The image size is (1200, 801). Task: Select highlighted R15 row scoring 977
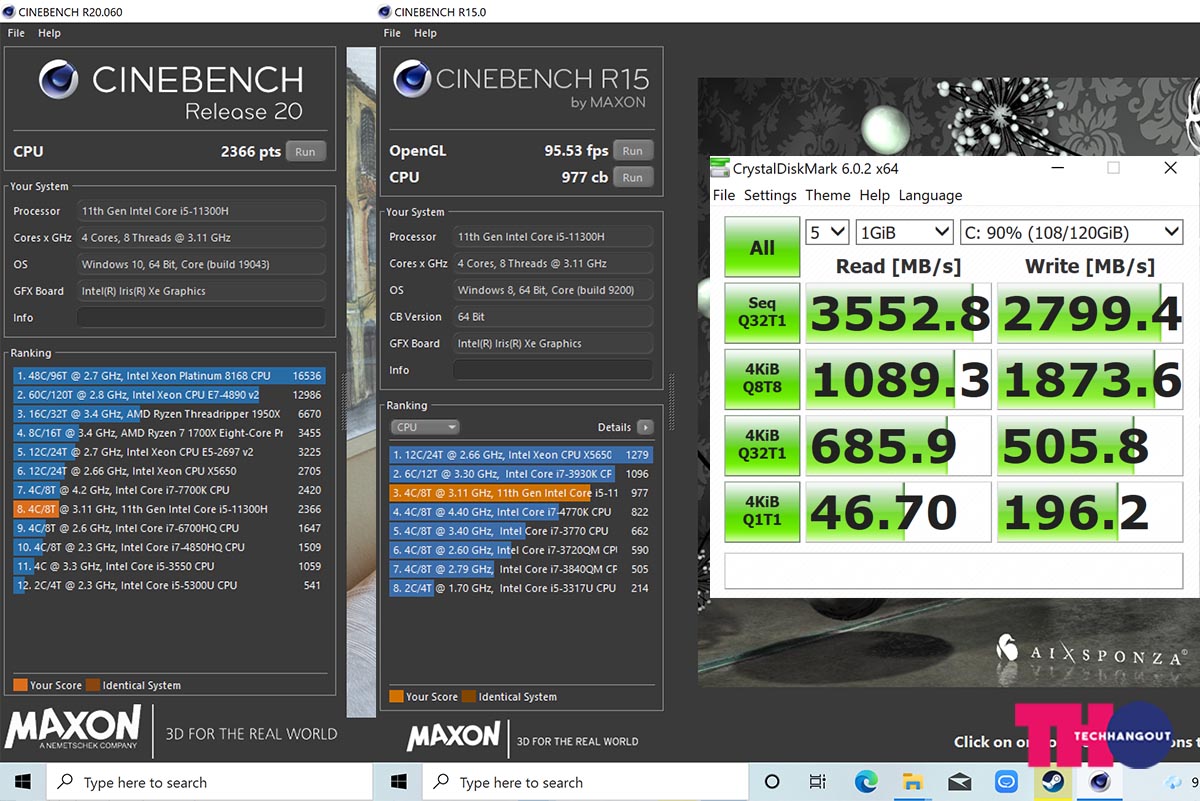(x=521, y=493)
